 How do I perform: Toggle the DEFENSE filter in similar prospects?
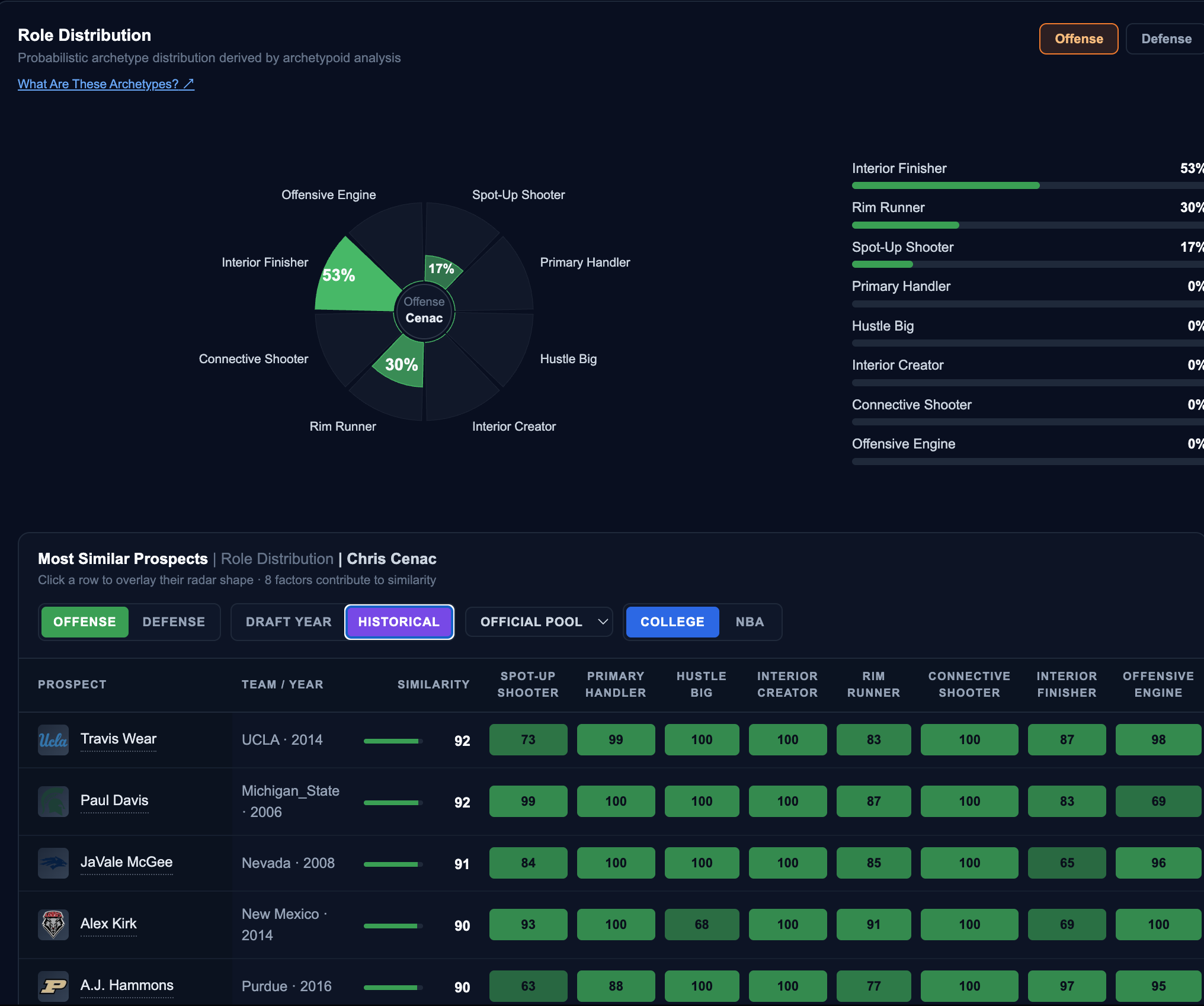174,622
